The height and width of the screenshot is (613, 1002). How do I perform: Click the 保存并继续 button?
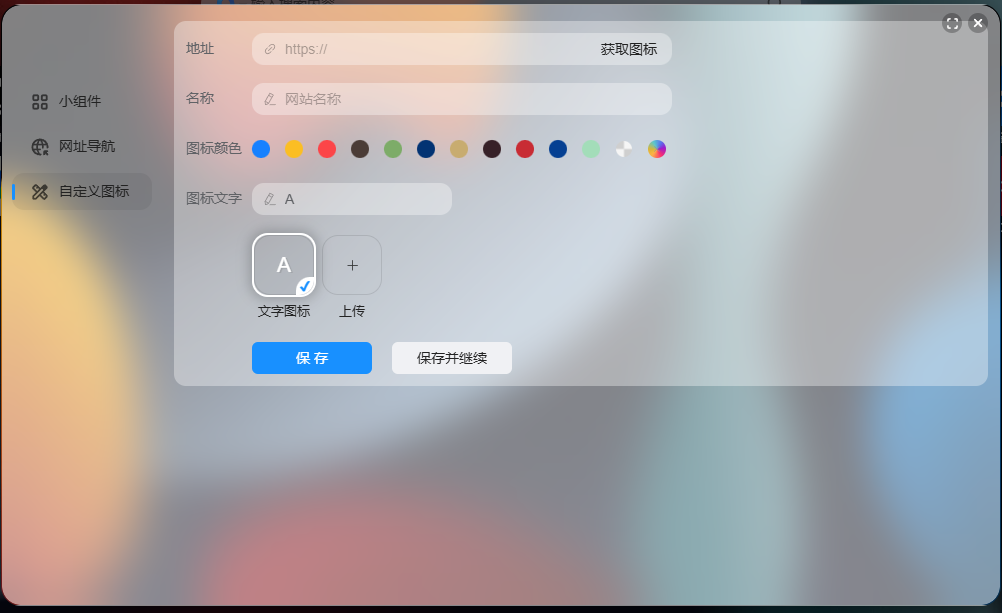[x=452, y=358]
